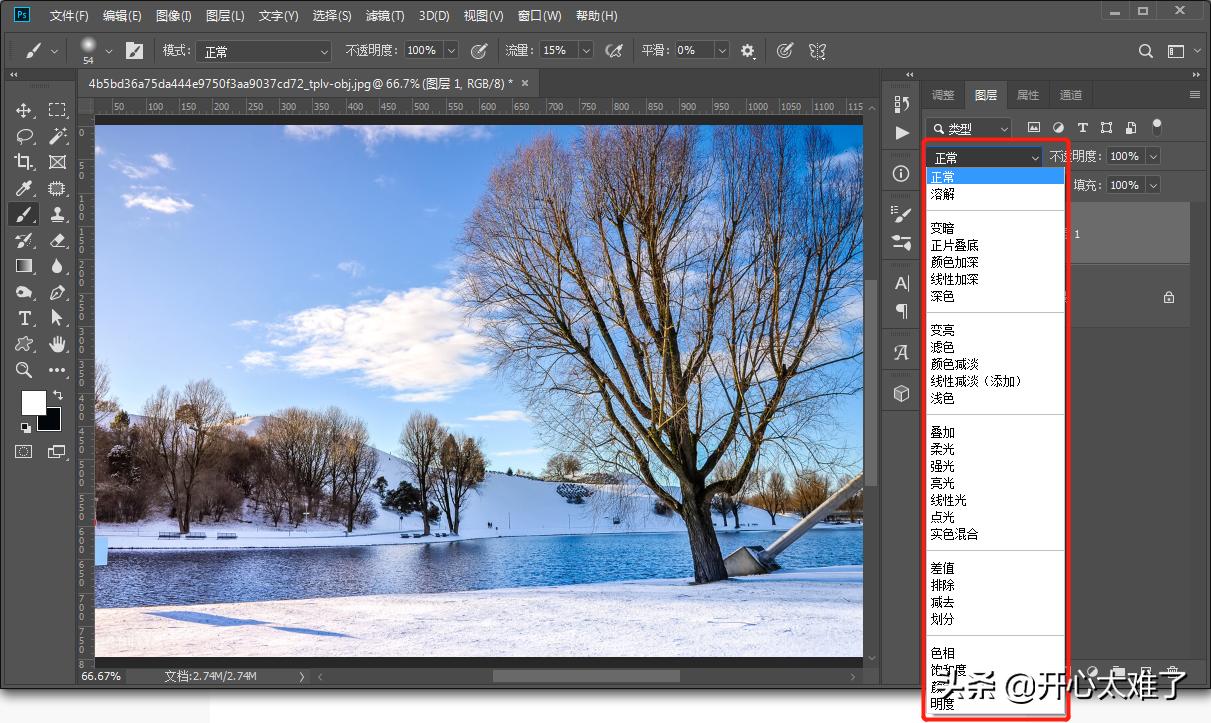Select the Clone Stamp tool
This screenshot has height=723, width=1211.
[x=57, y=214]
